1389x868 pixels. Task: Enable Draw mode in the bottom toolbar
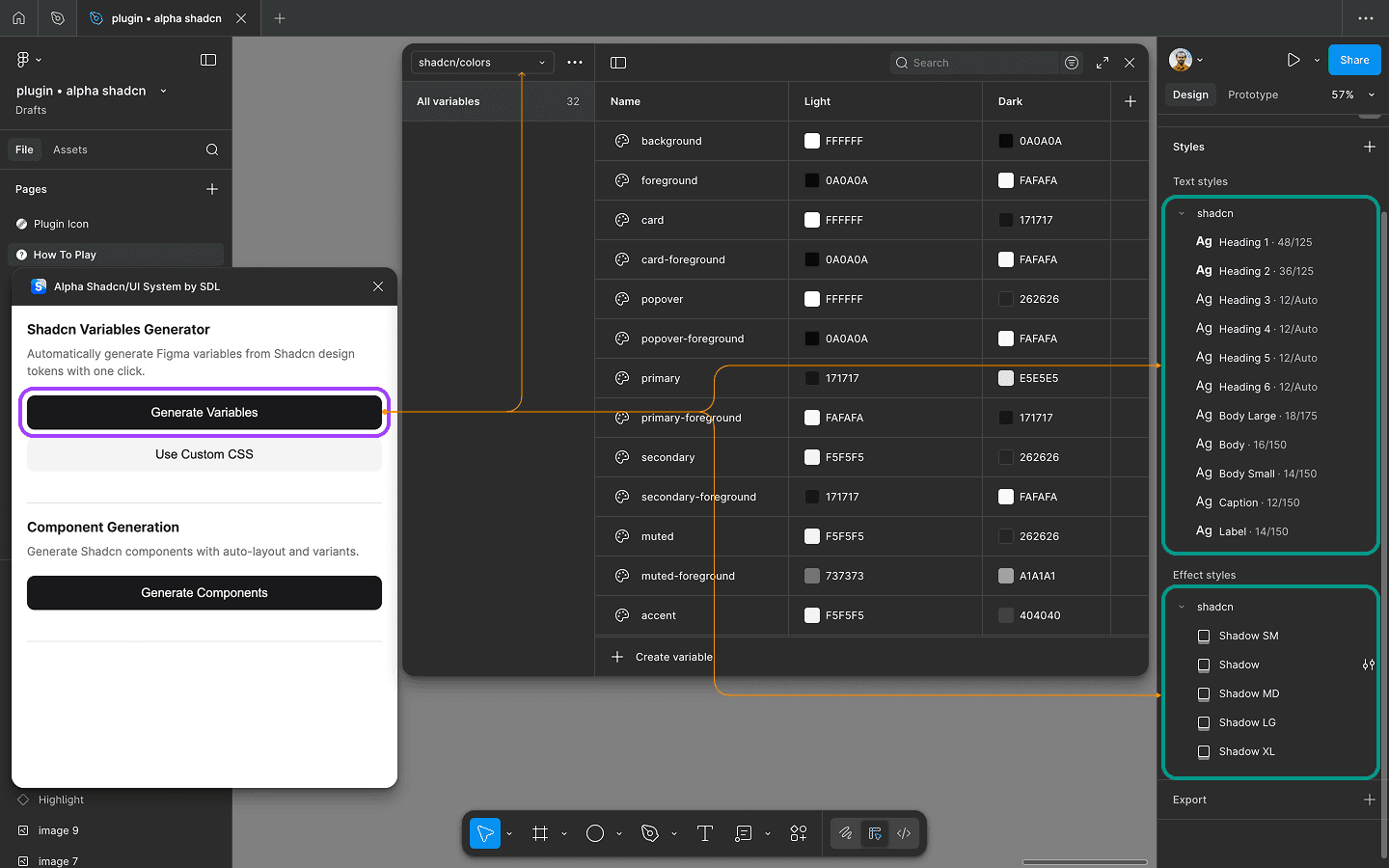pos(846,833)
